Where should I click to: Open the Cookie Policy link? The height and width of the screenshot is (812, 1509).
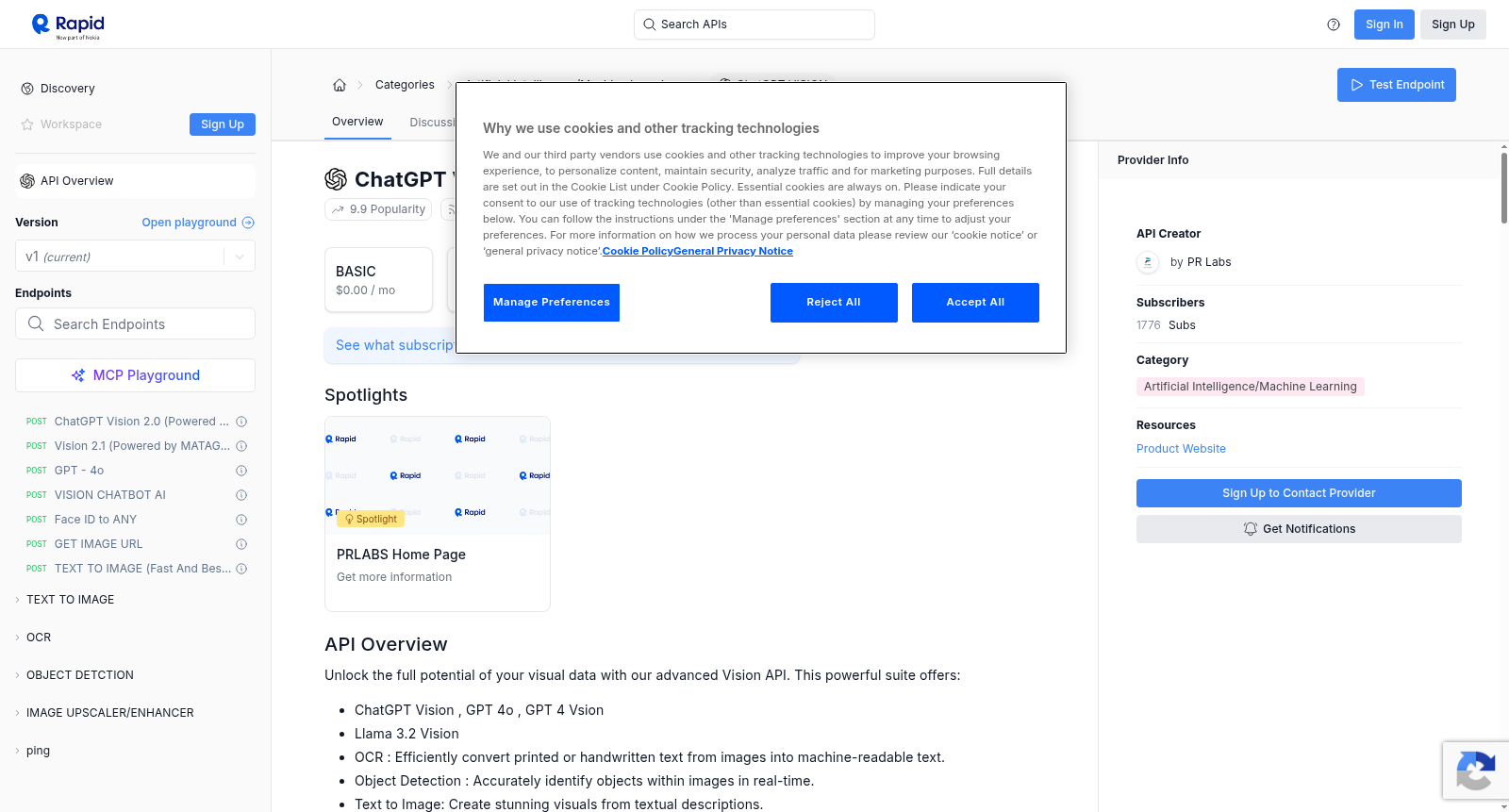(638, 252)
